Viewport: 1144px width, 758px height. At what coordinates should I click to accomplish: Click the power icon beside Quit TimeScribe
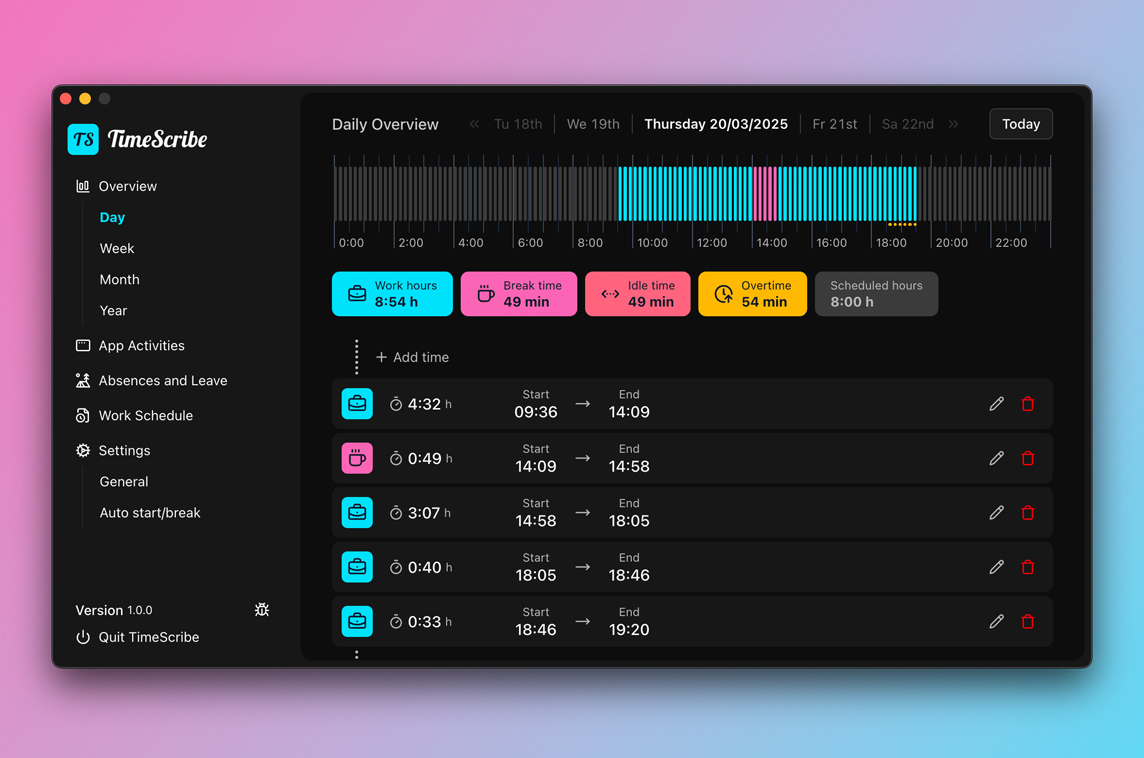83,637
